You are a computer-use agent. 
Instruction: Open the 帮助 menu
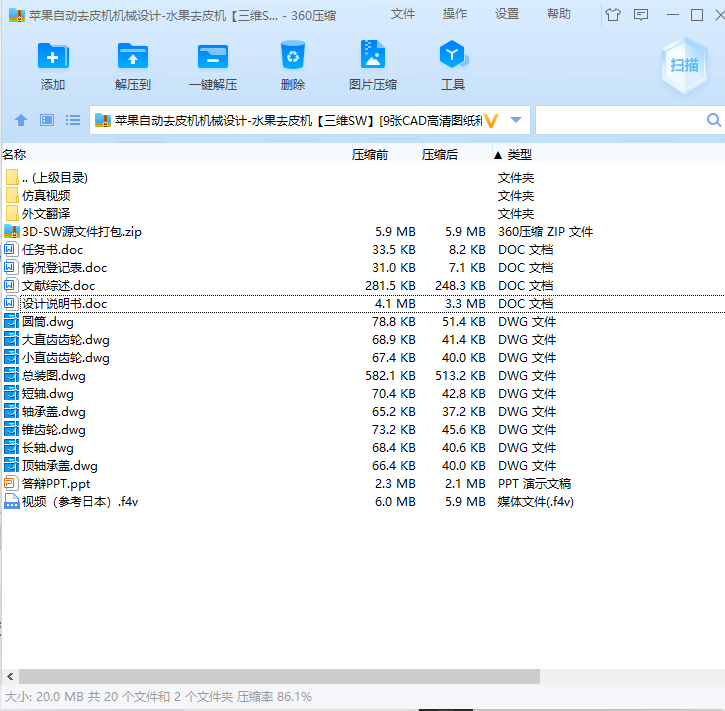[x=559, y=14]
